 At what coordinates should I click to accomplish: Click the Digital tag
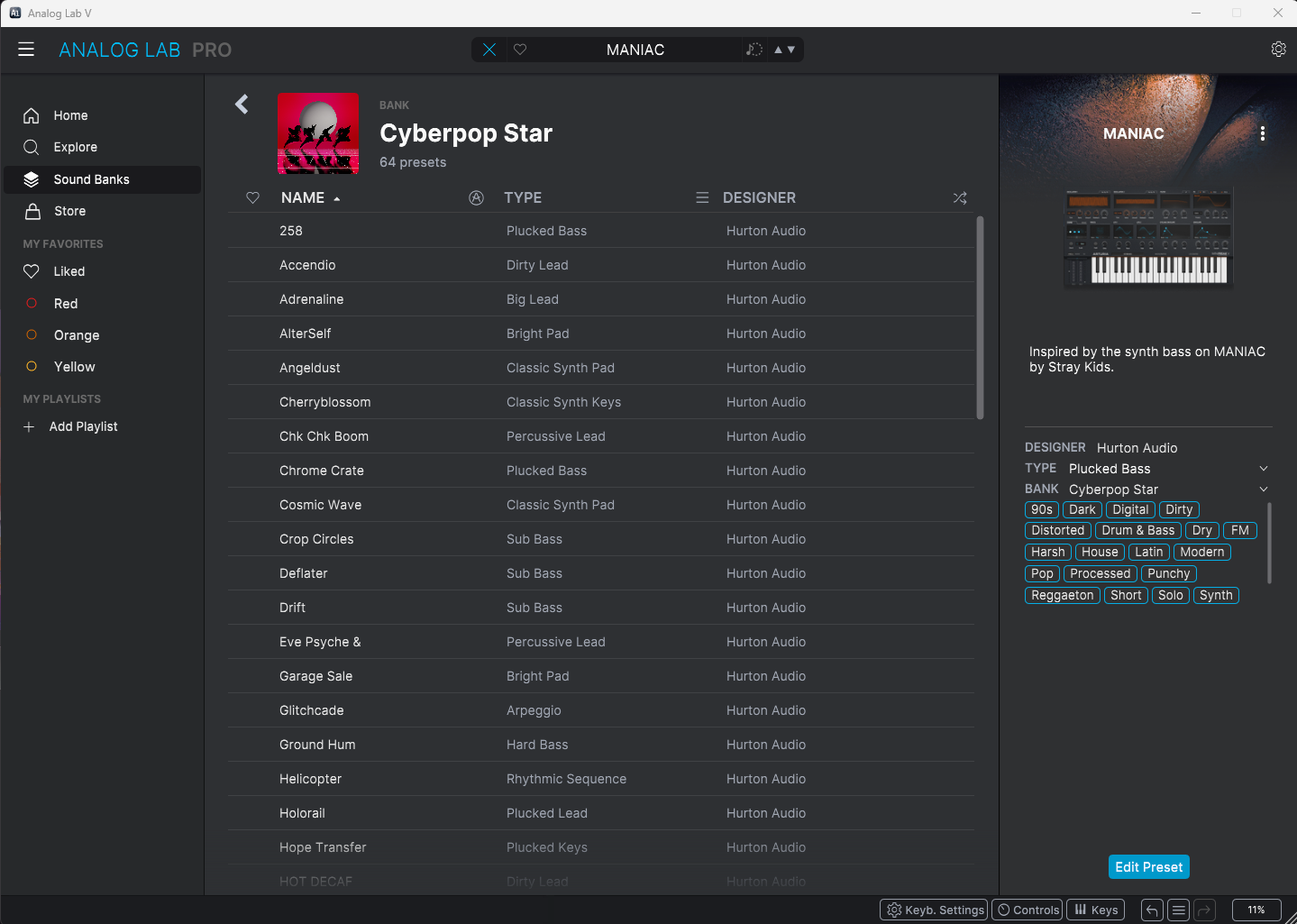coord(1130,509)
